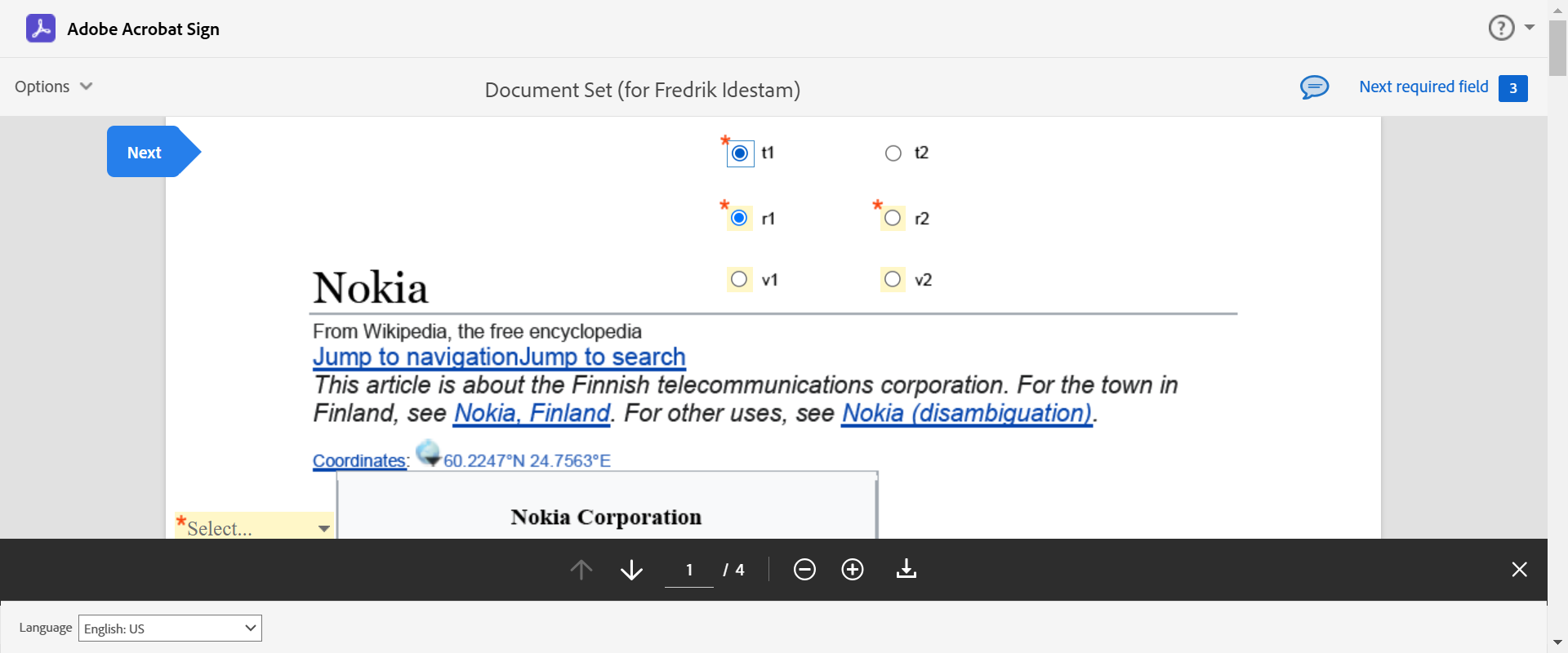
Task: Pick the v2 radio option
Action: (x=893, y=279)
